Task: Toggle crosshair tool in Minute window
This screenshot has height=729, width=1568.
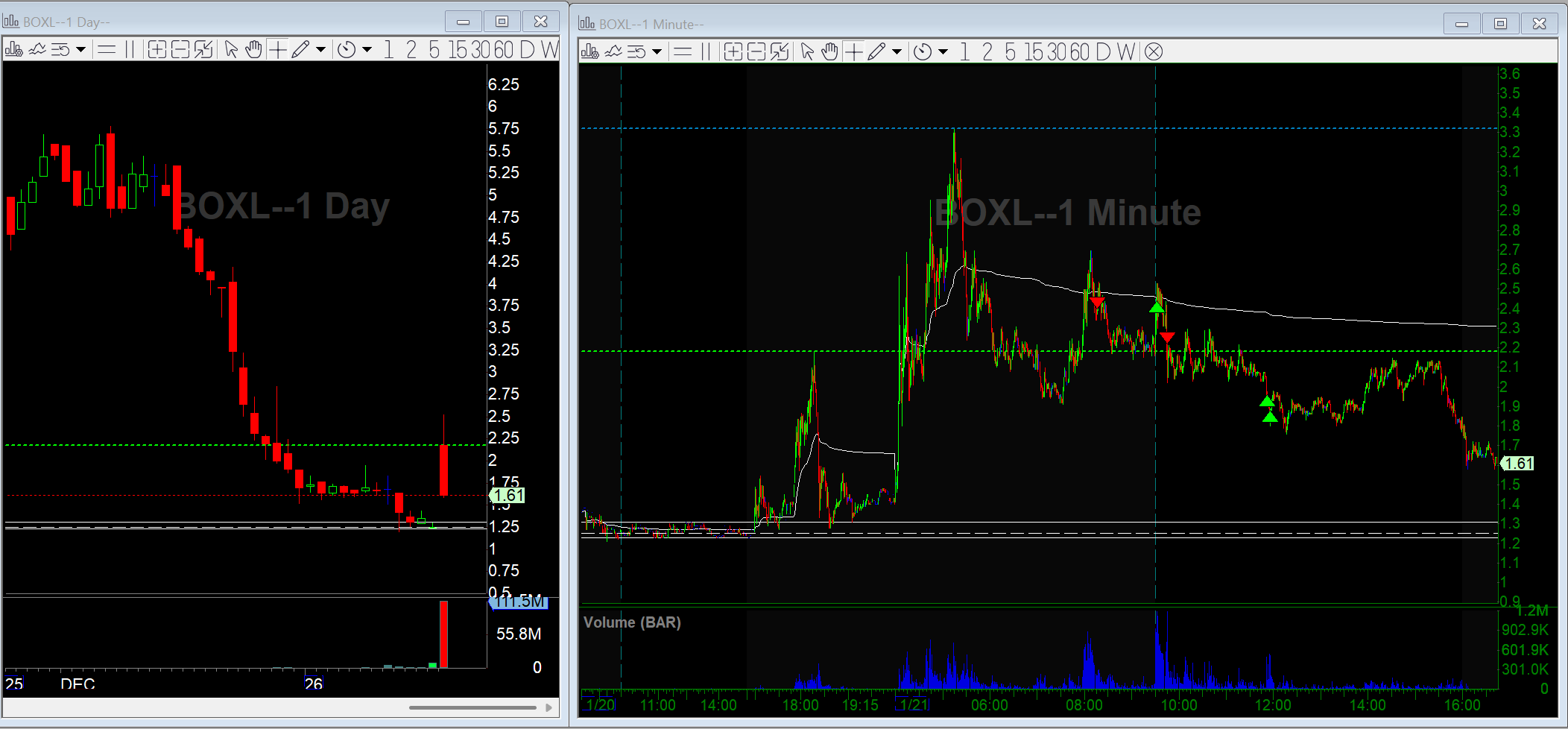Action: pos(853,51)
